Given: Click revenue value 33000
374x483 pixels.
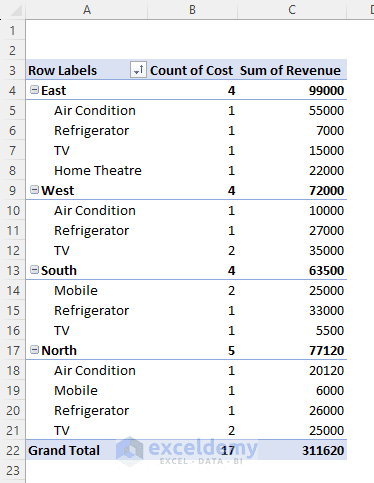Looking at the screenshot, I should click(326, 310).
